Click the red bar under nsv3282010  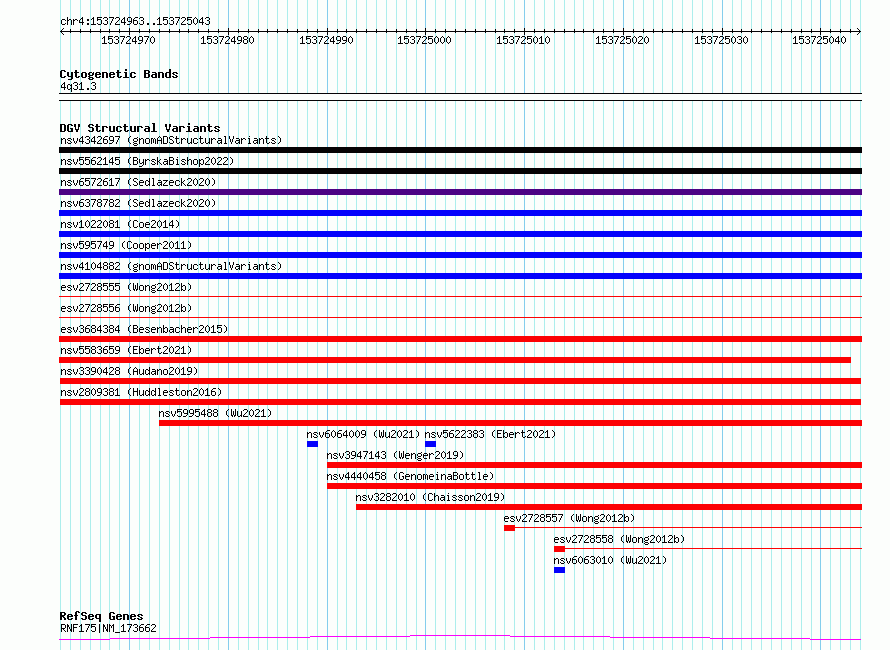(x=609, y=507)
